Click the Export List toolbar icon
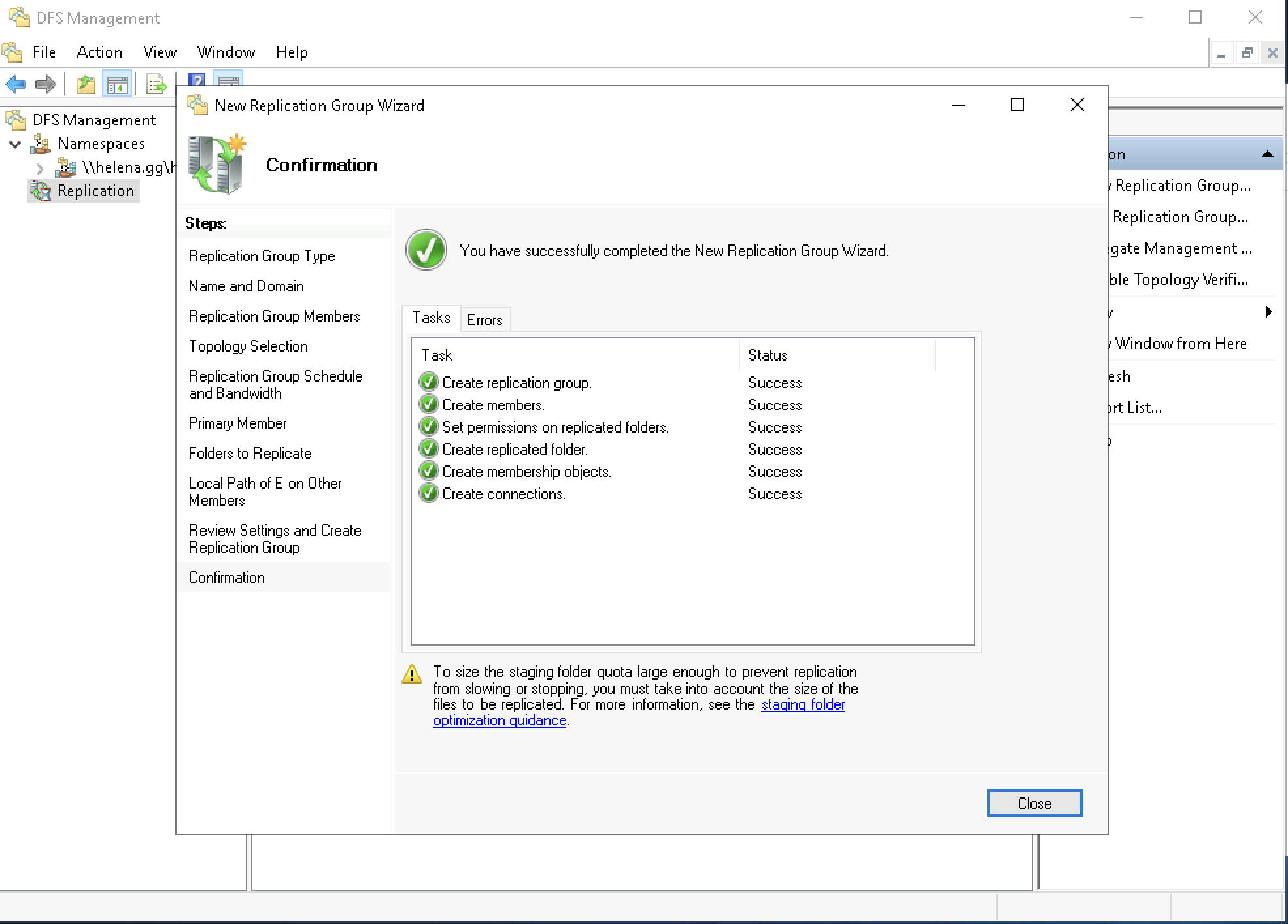Viewport: 1288px width, 924px height. coord(156,84)
